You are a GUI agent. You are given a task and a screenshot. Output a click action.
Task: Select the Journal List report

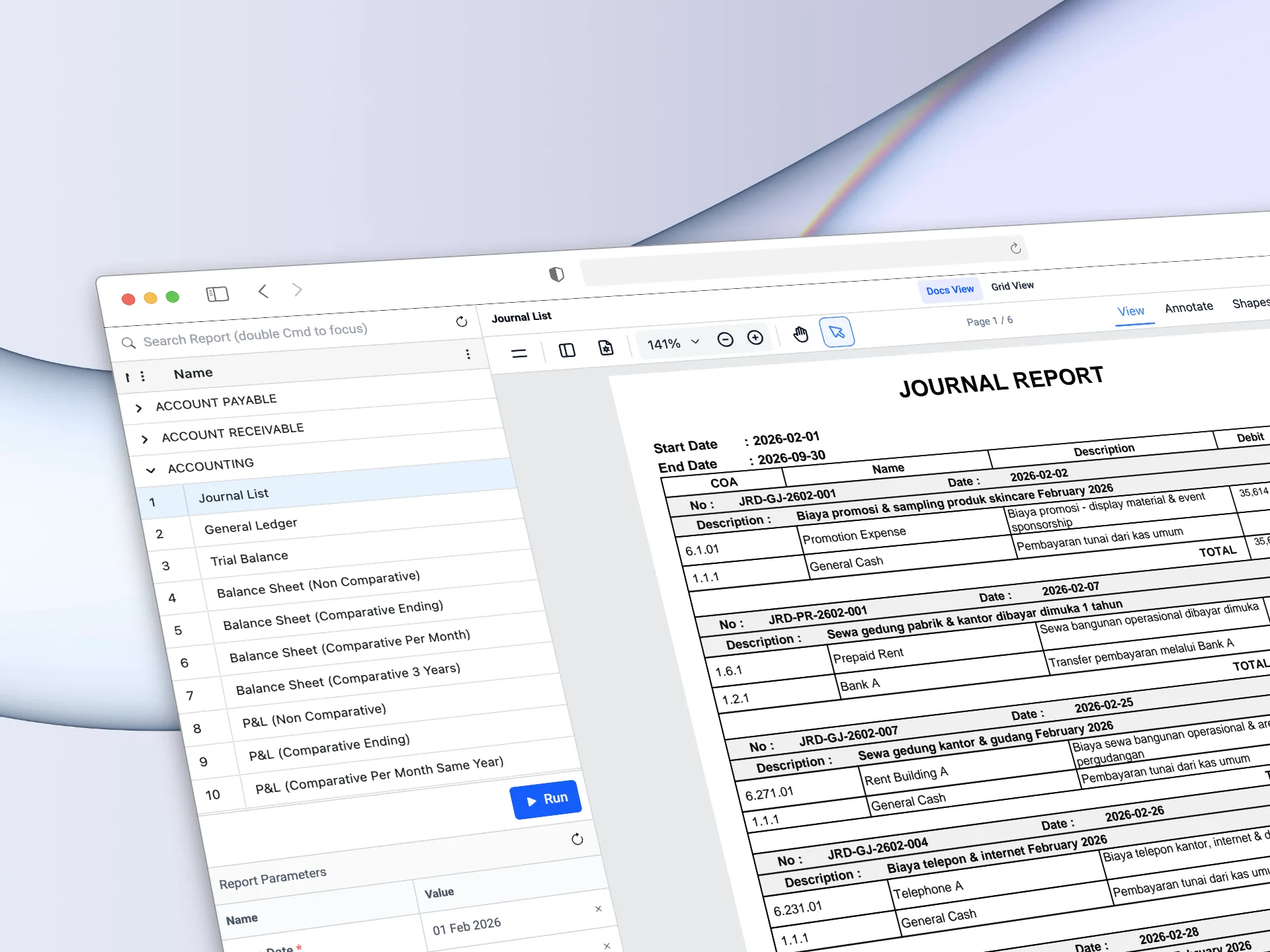click(x=233, y=495)
